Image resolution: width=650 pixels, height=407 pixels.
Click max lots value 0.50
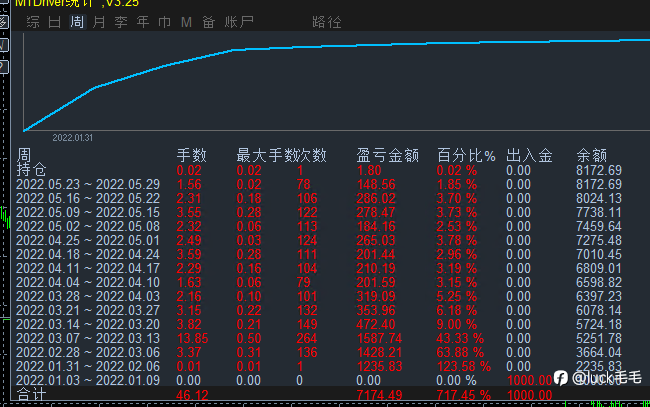tap(249, 339)
